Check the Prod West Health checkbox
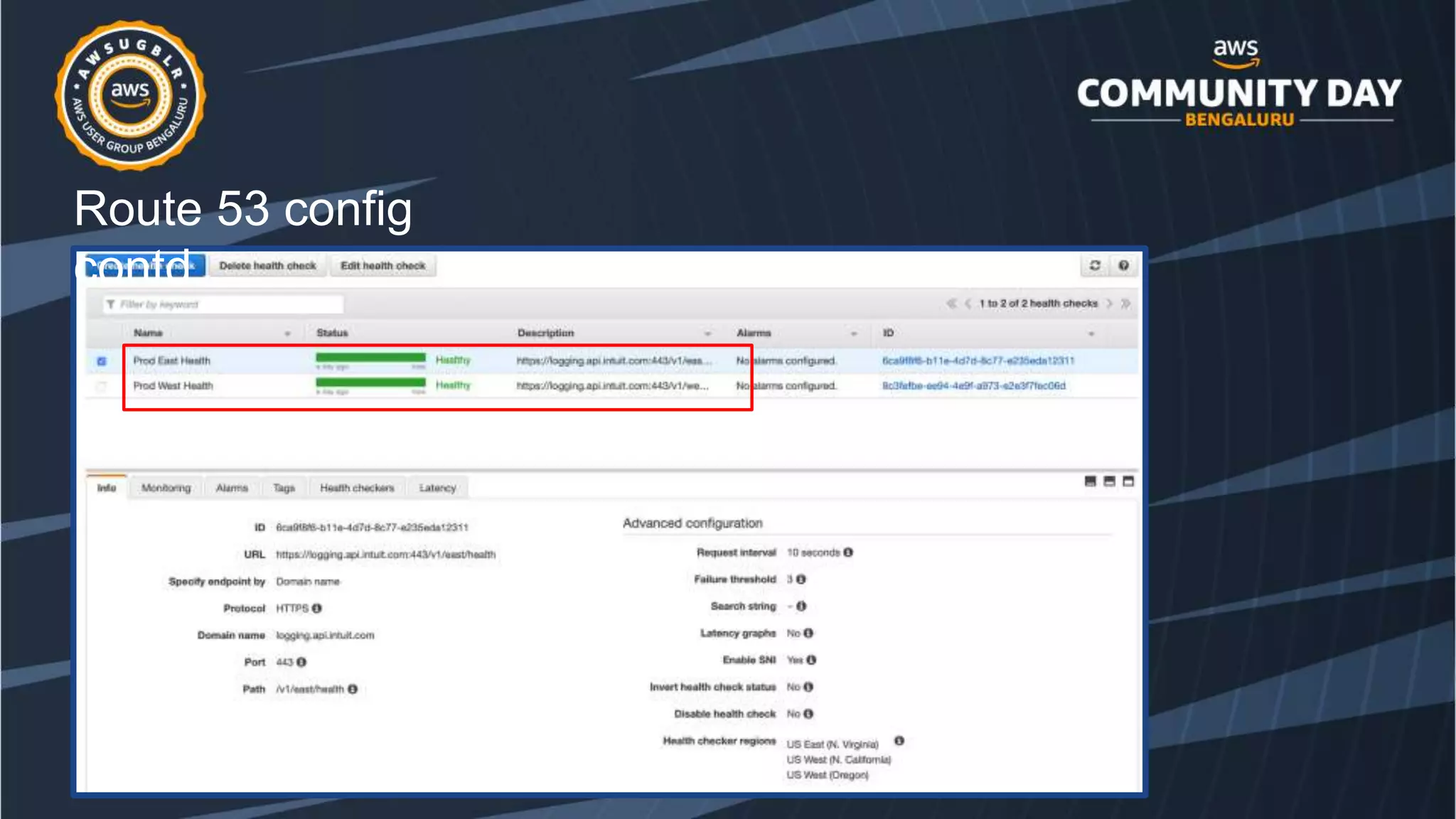Screen dimensions: 1456x819 click(x=102, y=386)
